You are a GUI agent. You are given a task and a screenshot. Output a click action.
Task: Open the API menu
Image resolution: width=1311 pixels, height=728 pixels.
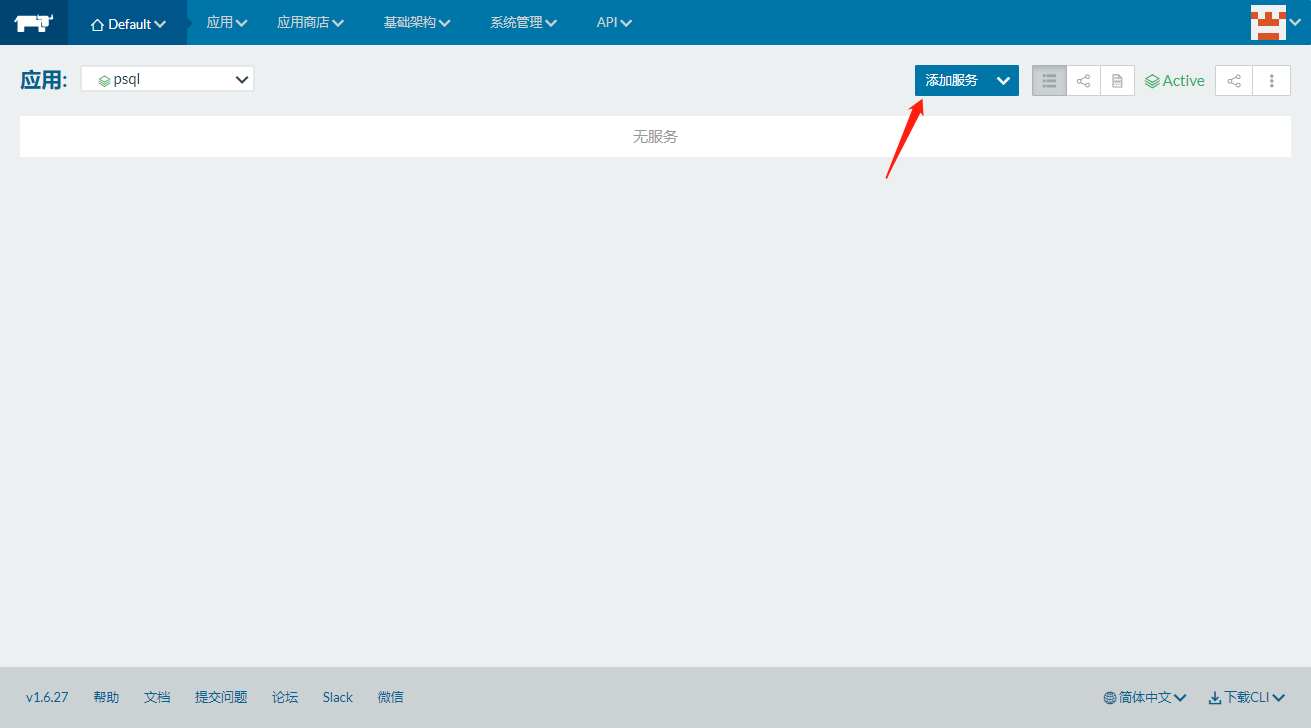point(614,22)
